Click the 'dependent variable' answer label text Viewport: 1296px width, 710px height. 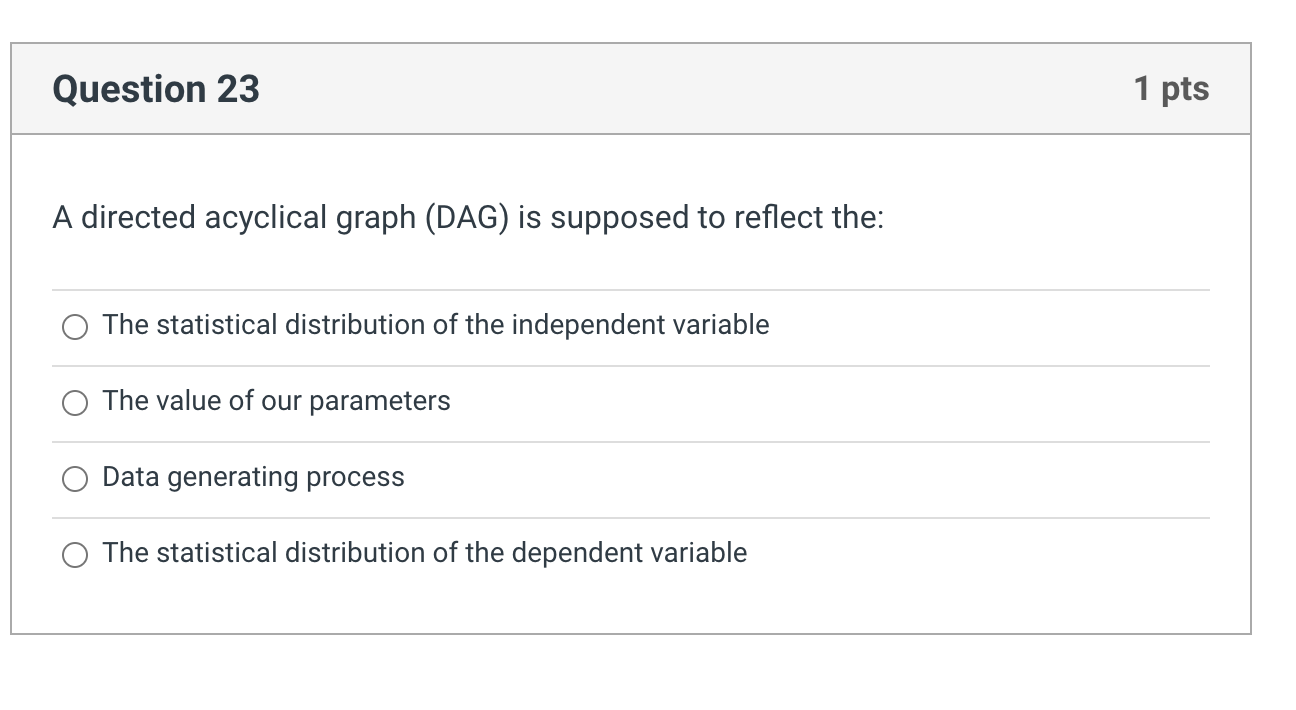[424, 552]
